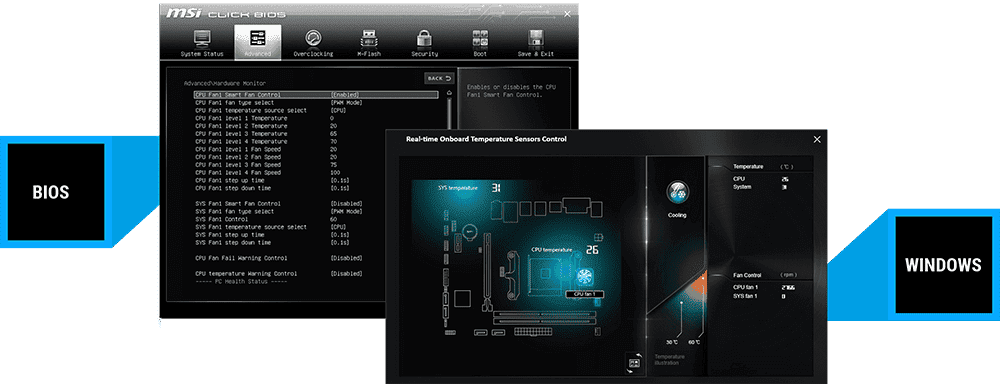The width and height of the screenshot is (1000, 384).
Task: Click the rotate board view icon
Action: (x=634, y=362)
